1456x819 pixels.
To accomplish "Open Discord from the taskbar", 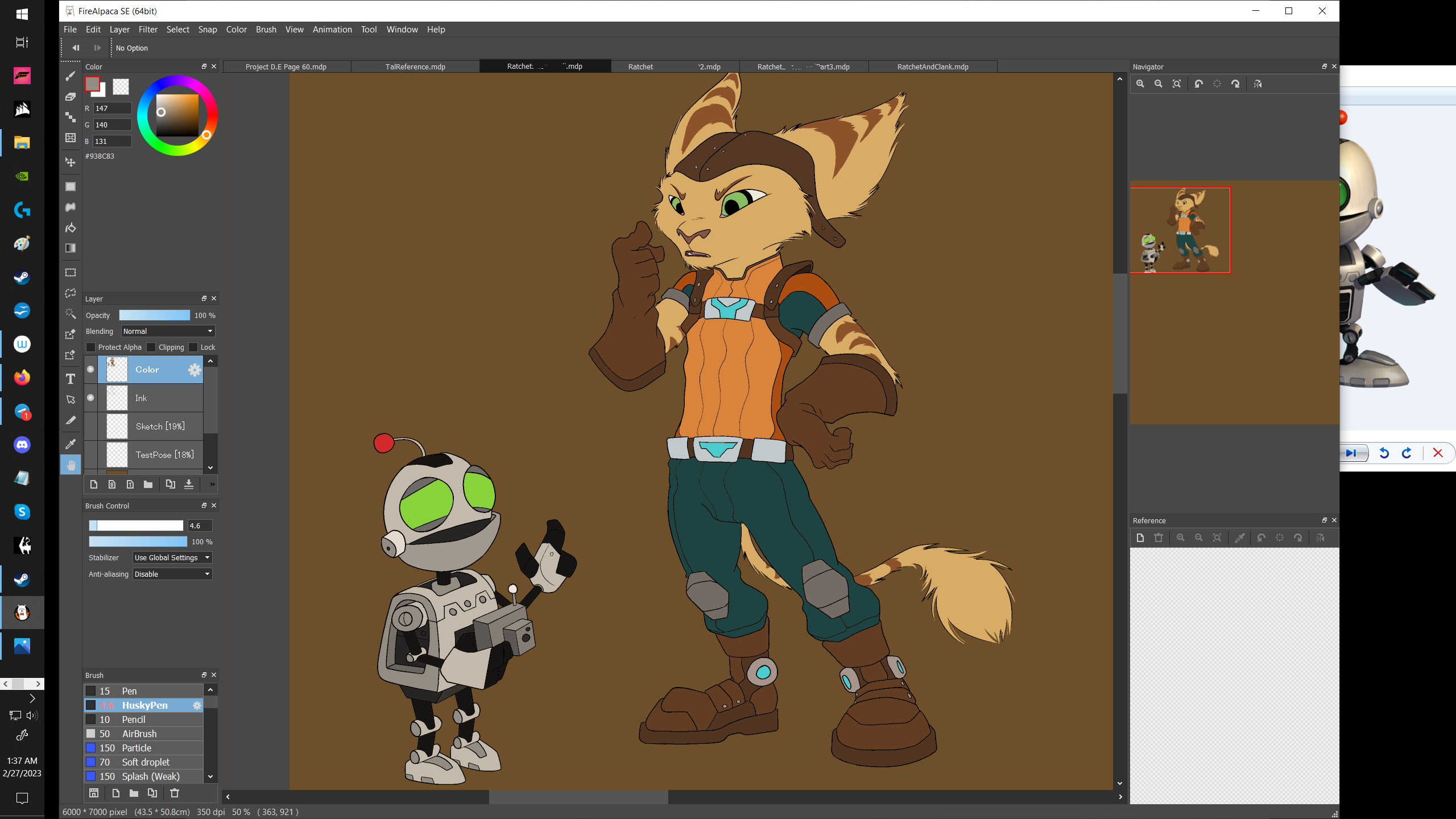I will pos(22,445).
